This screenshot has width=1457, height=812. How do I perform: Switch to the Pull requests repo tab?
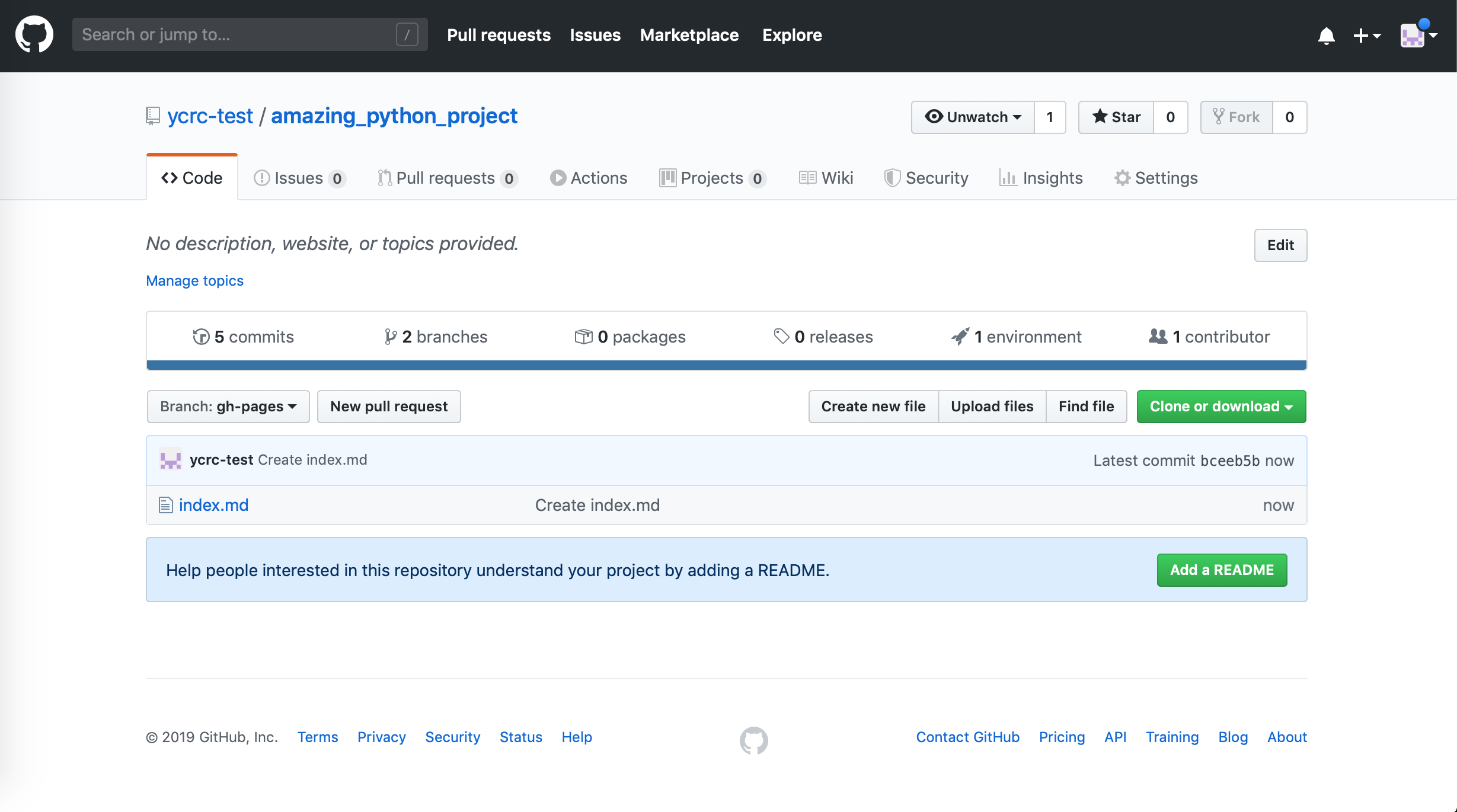(448, 178)
